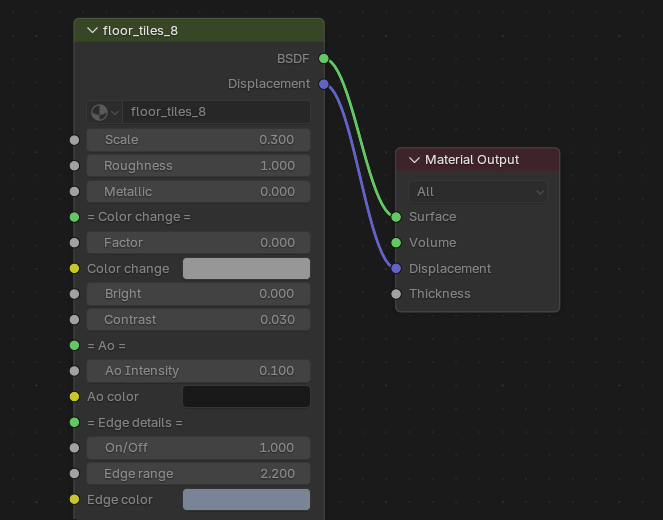Click the = Edge details = green socket
This screenshot has width=663, height=520.
74,422
